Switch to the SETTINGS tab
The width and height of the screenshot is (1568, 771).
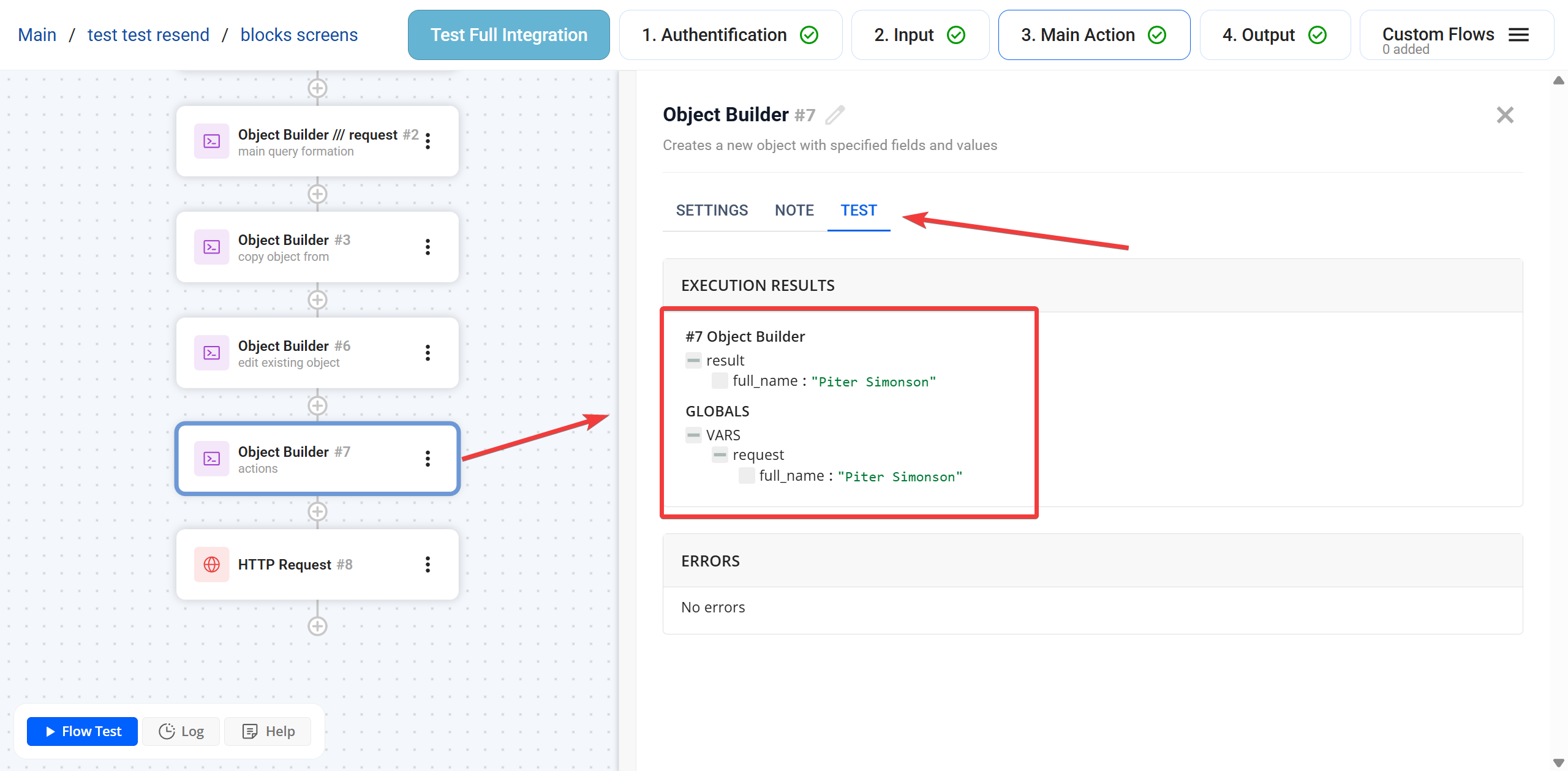pos(712,210)
